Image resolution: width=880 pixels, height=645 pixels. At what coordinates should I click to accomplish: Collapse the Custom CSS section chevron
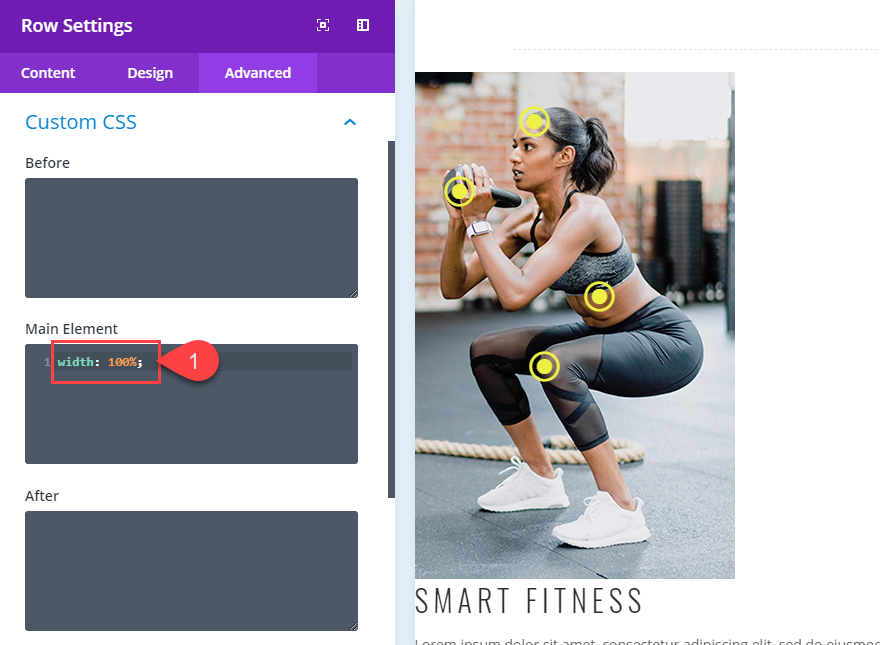[350, 122]
